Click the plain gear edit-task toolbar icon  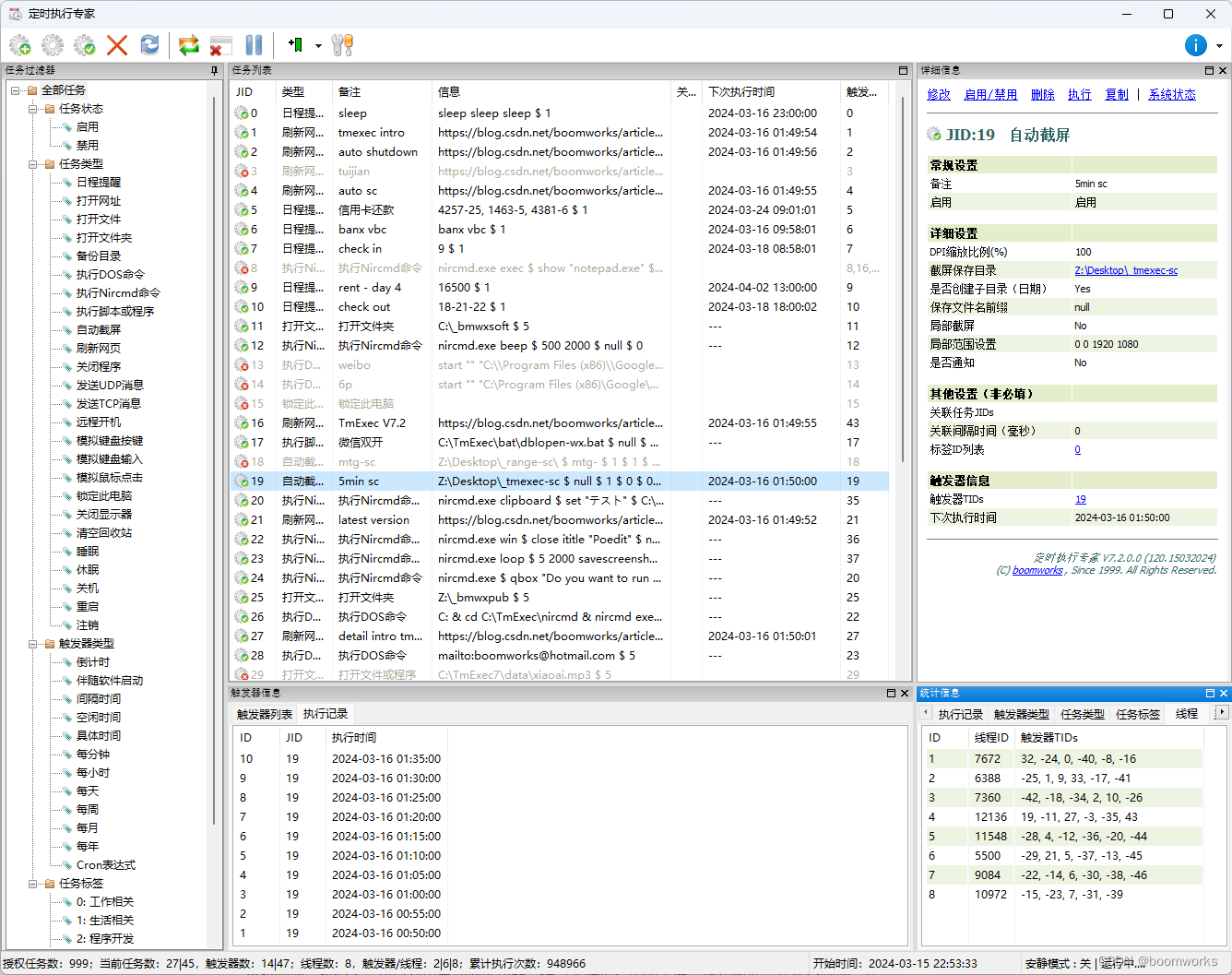[53, 45]
